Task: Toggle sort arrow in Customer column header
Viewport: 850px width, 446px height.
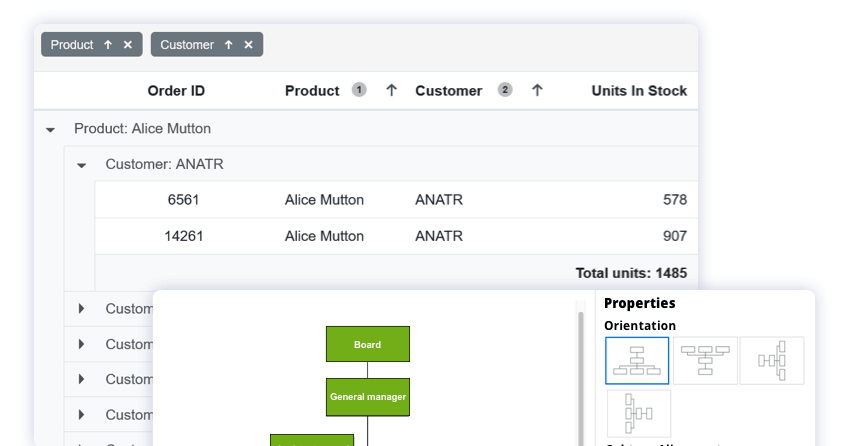Action: pyautogui.click(x=537, y=90)
